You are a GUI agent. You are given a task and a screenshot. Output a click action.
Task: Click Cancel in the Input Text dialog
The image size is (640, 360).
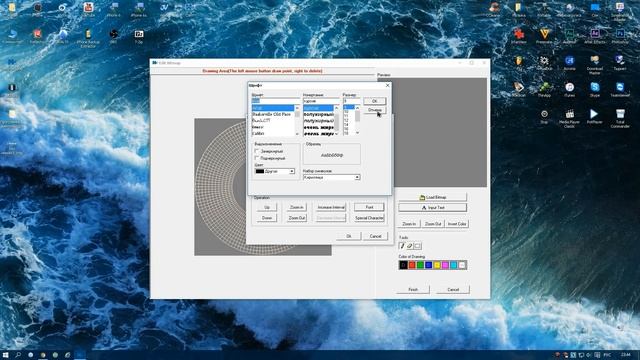click(x=375, y=236)
